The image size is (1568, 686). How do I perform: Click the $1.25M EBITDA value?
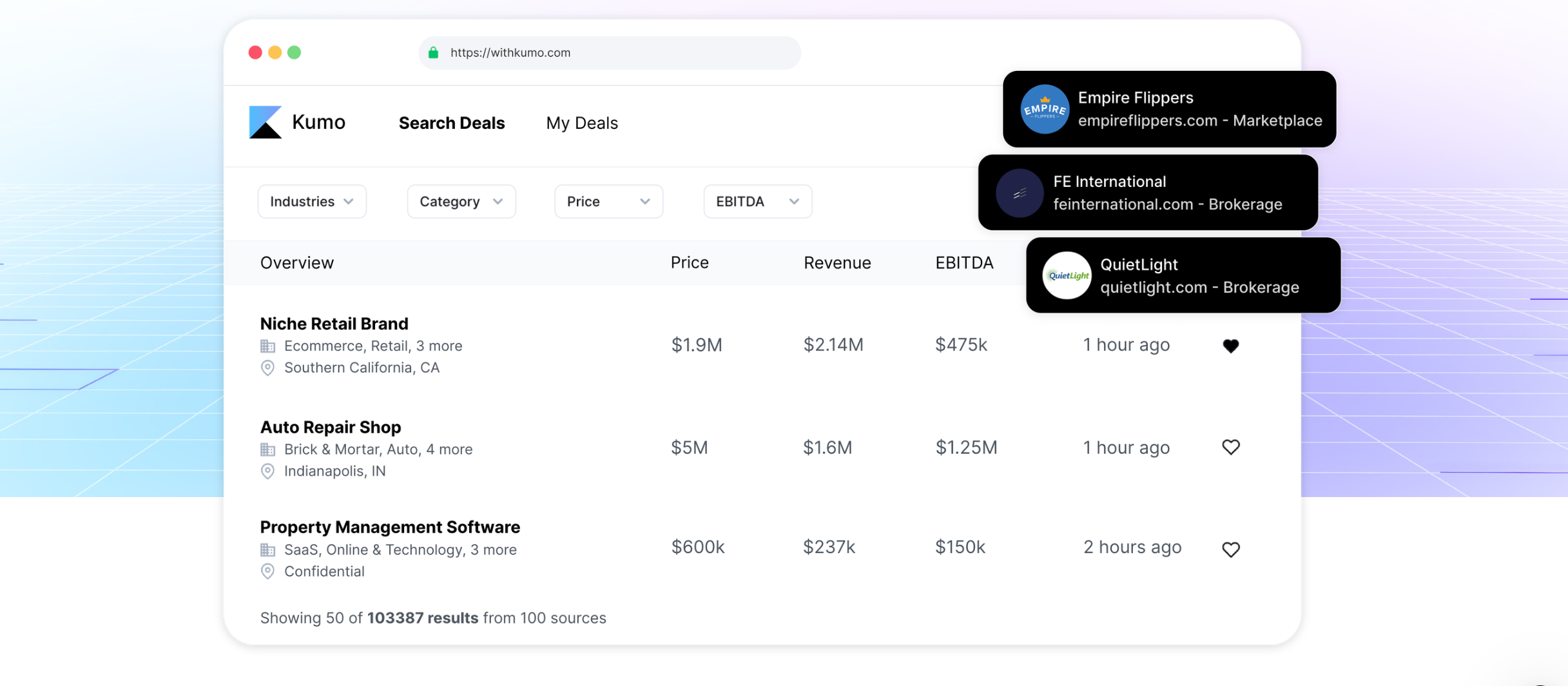(966, 447)
